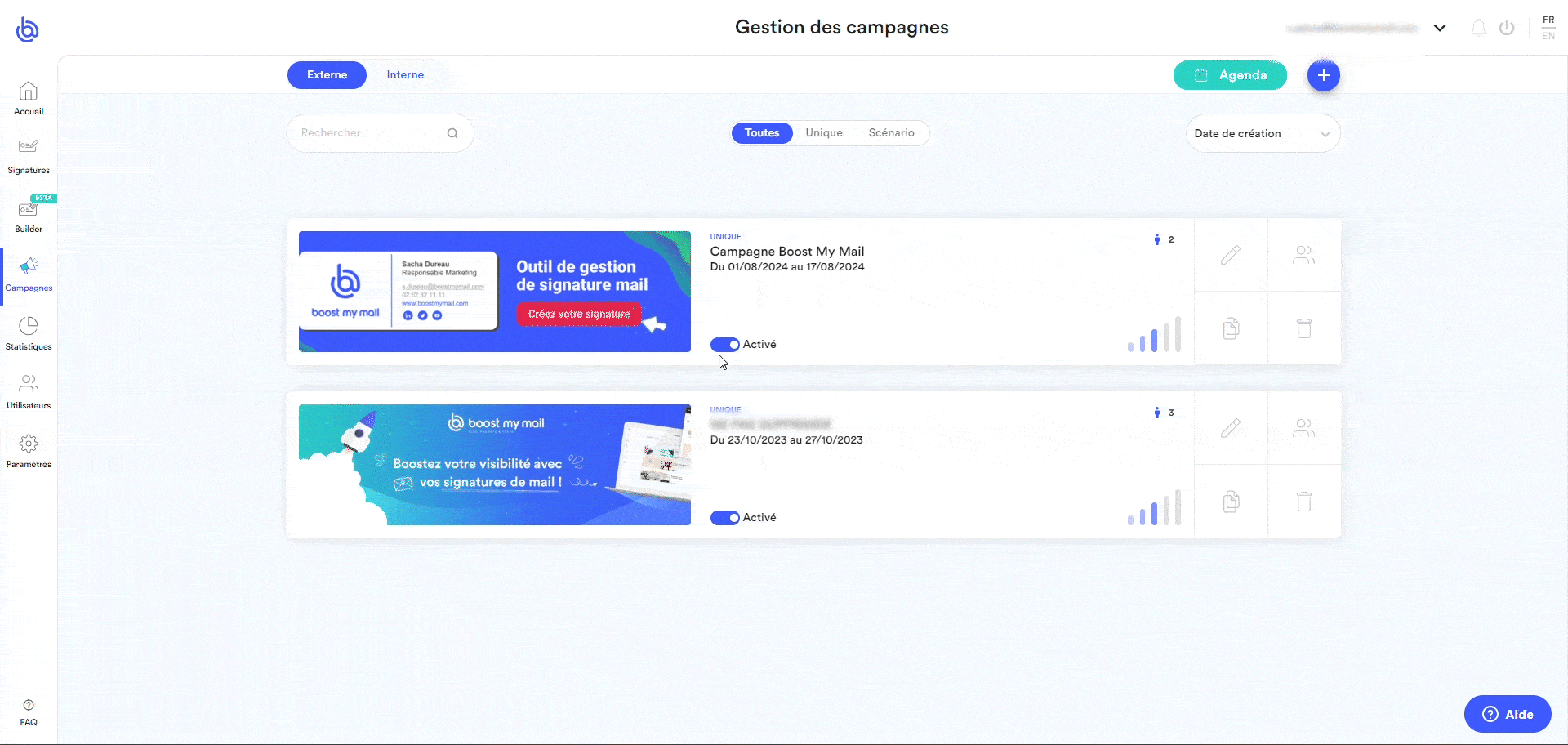The image size is (1568, 745).
Task: Open Paramètres gear in sidebar
Action: click(29, 451)
